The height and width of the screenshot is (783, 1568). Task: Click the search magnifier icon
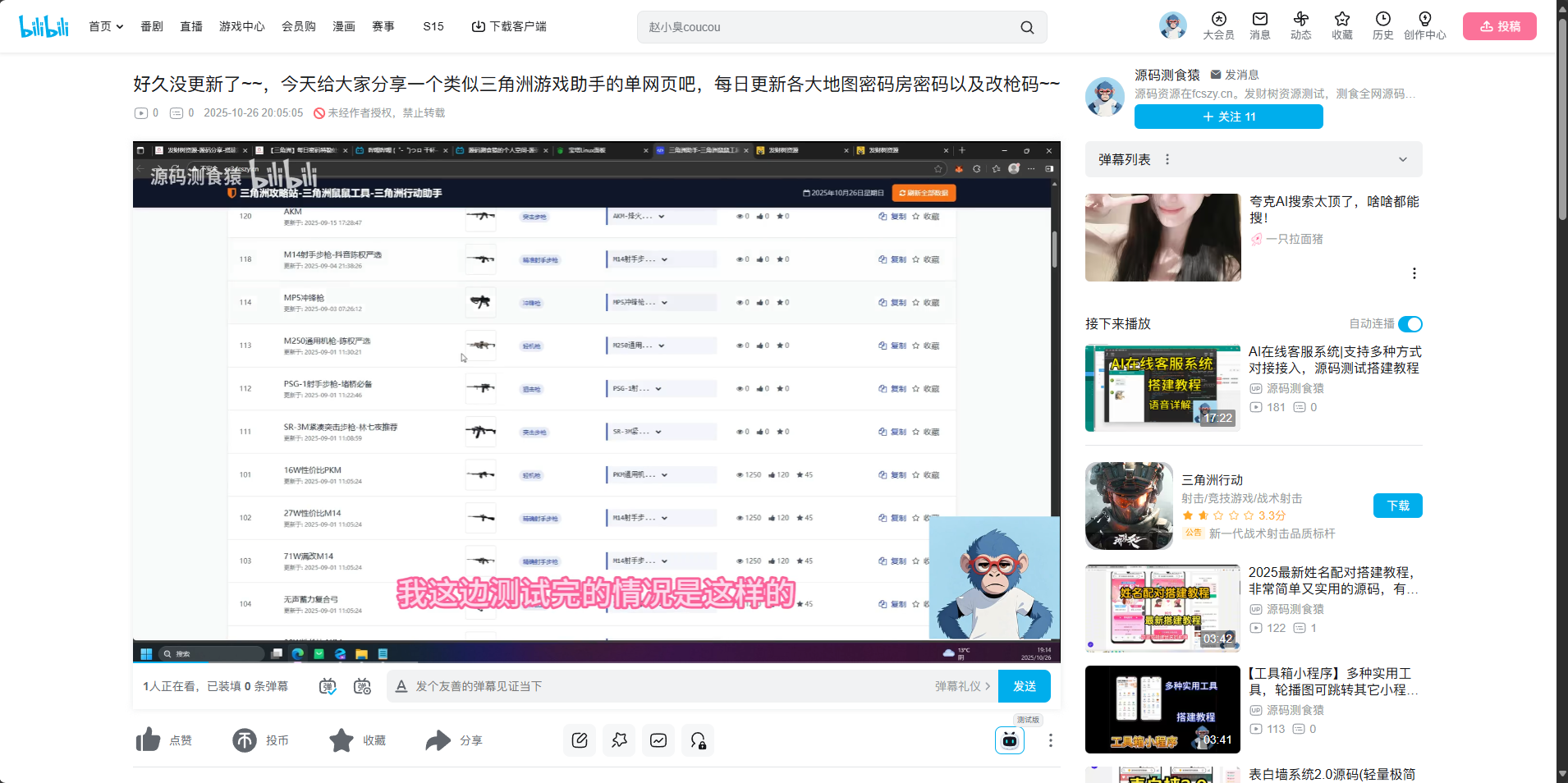[x=1027, y=27]
